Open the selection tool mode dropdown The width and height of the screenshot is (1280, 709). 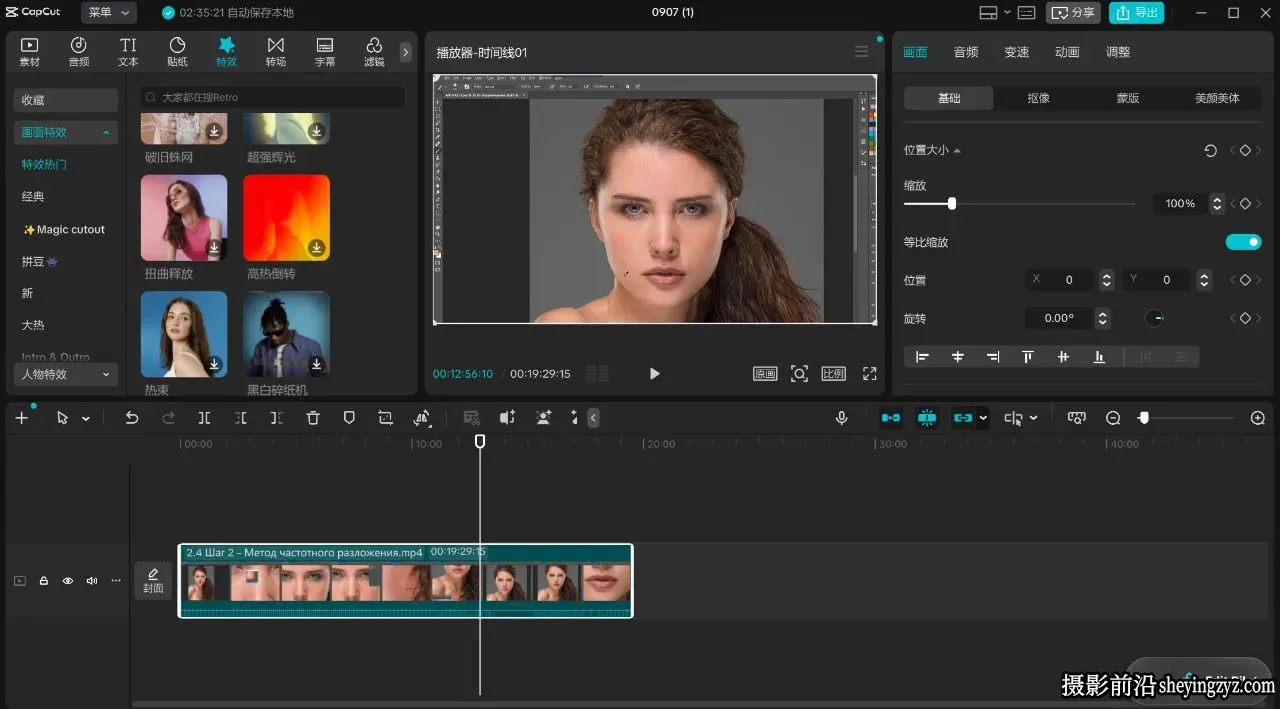86,419
